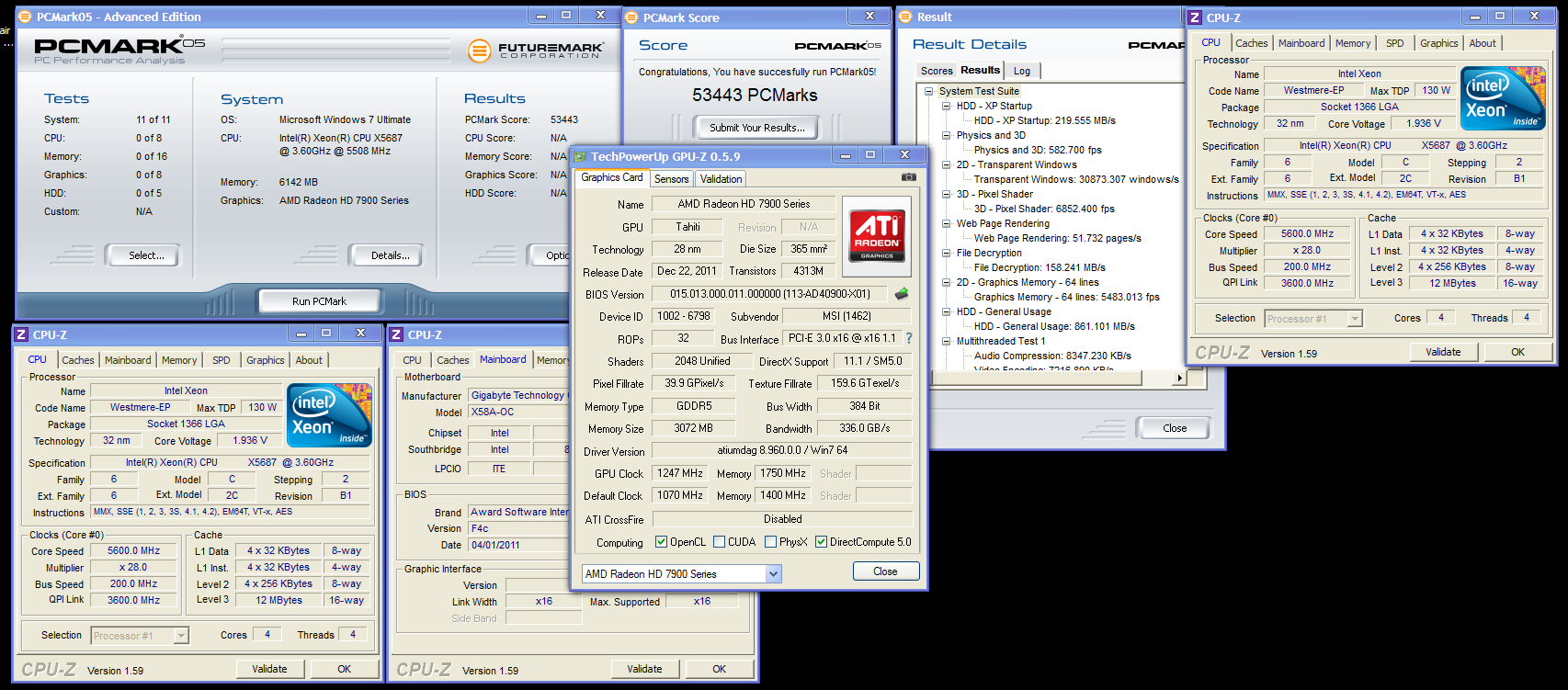
Task: Click the PCMark05 title bar app icon
Action: pos(25,17)
